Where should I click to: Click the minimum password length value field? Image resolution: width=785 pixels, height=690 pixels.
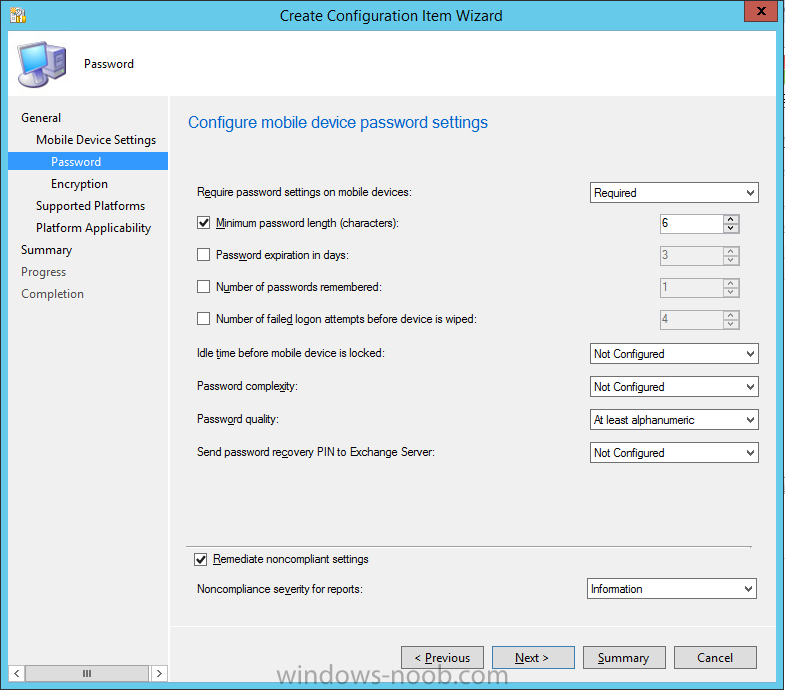pos(691,223)
